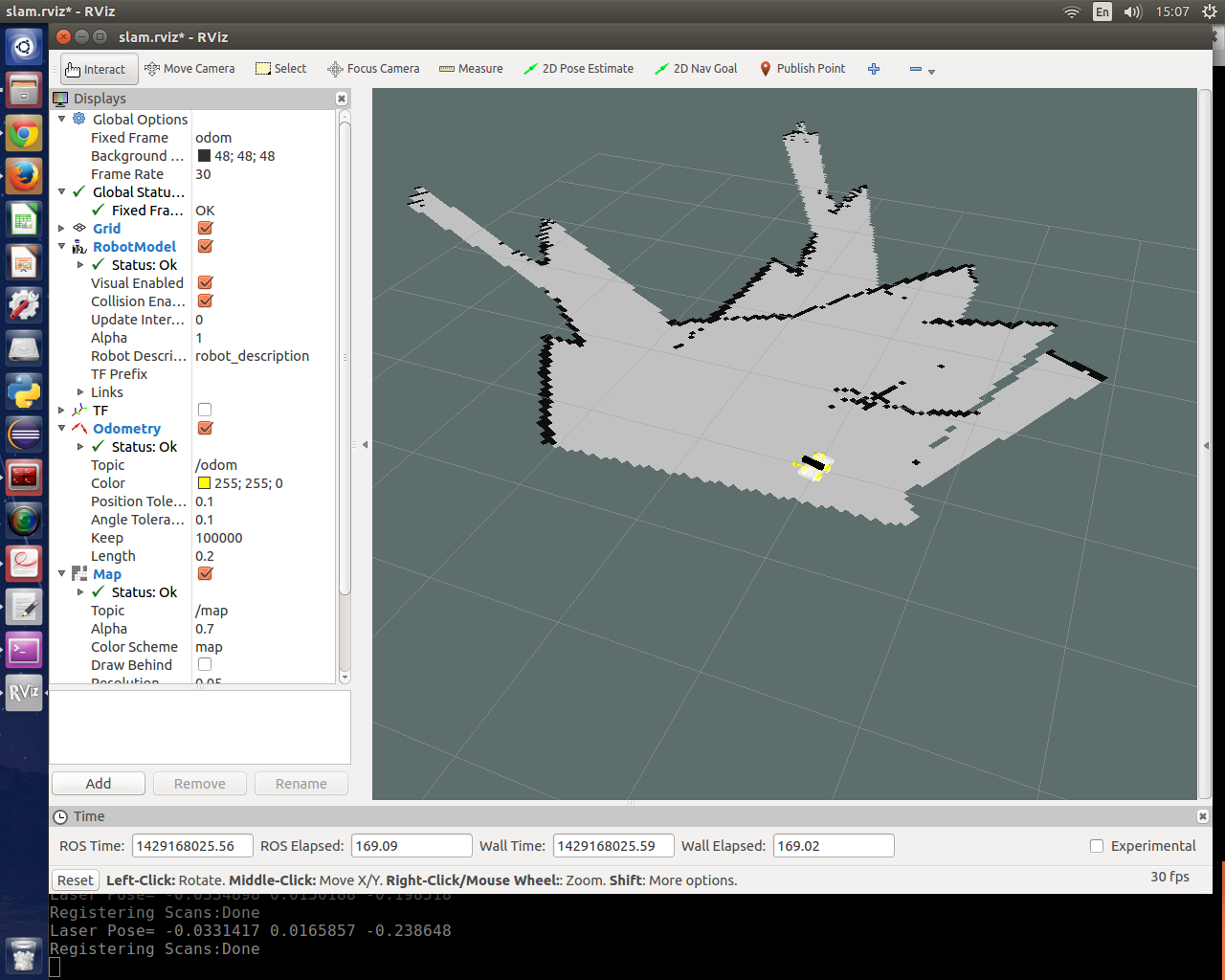Activate the Move Camera tool

click(x=189, y=69)
